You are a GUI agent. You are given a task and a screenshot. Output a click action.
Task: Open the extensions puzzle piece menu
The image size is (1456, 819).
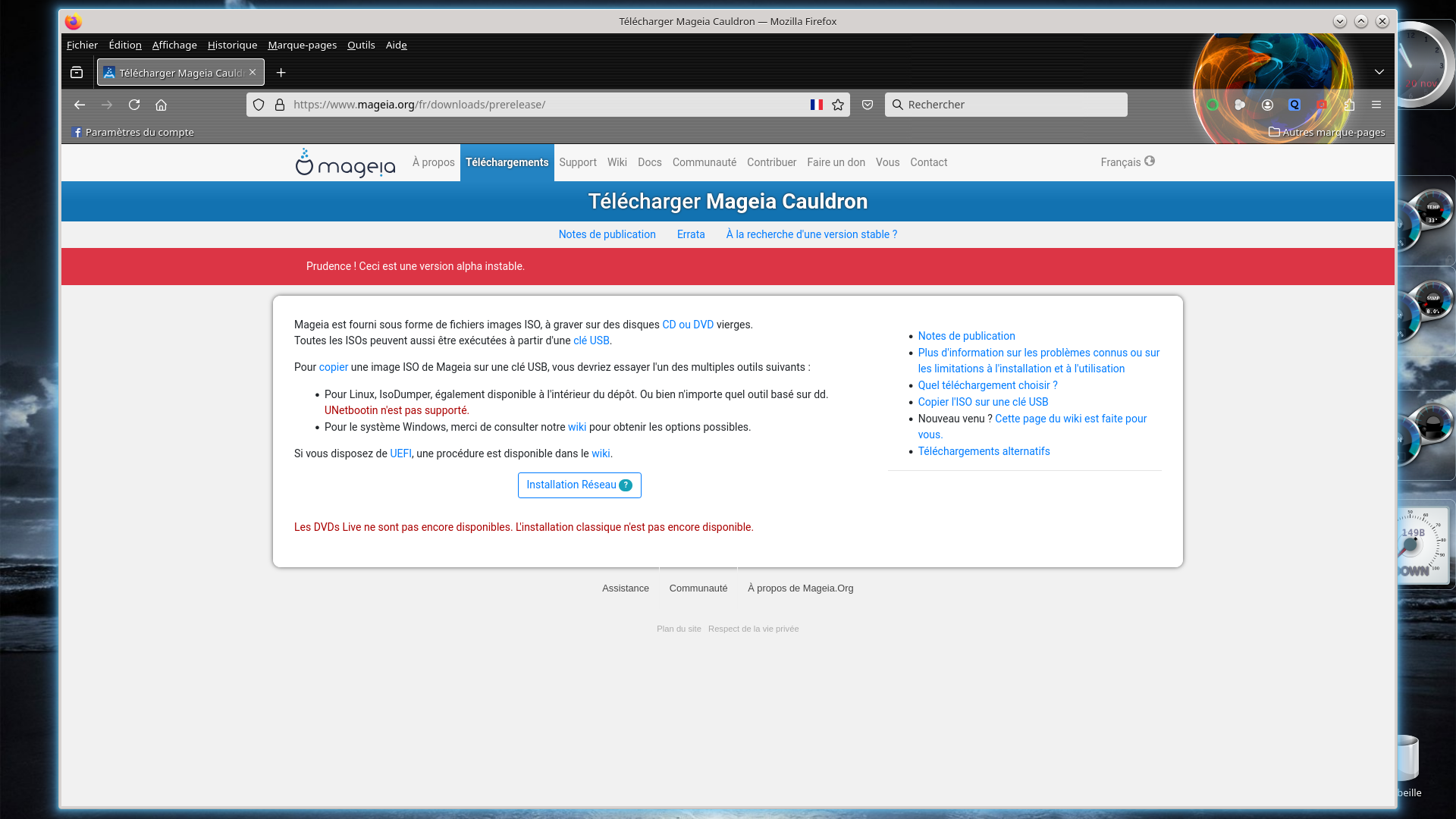[x=1349, y=105]
